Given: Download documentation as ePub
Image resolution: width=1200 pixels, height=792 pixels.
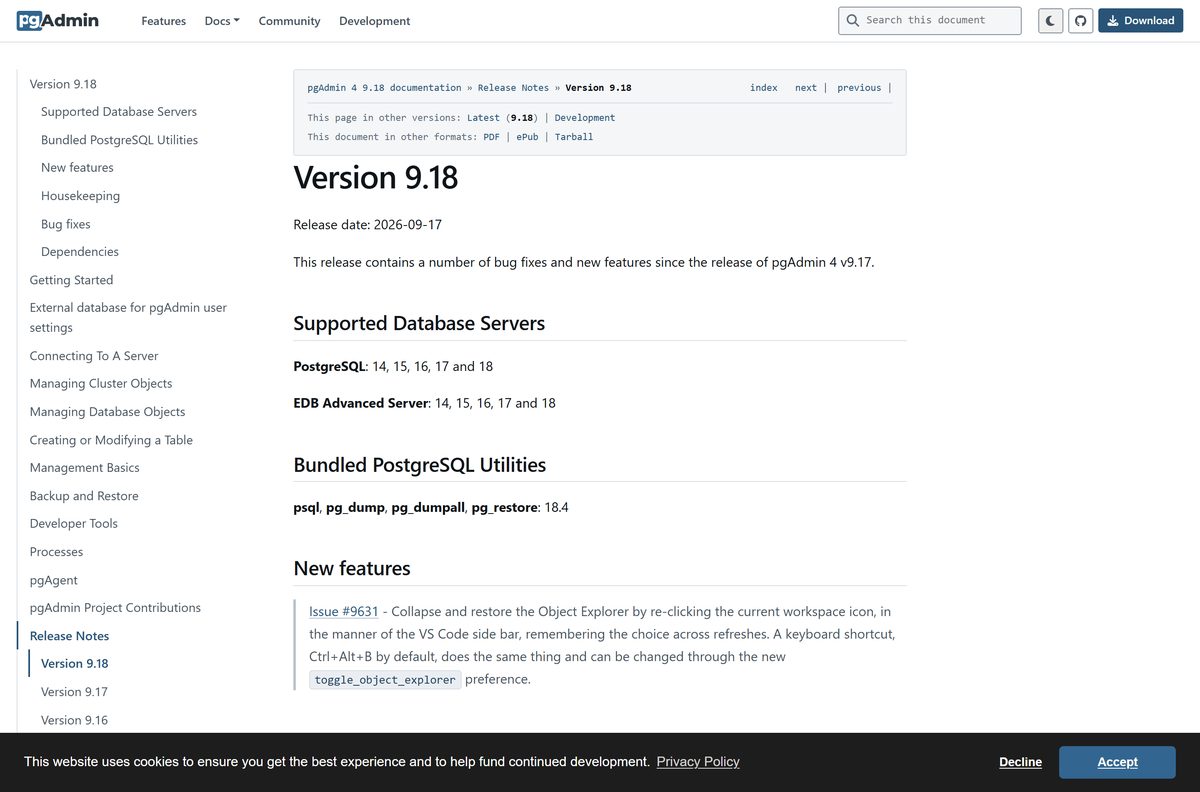Looking at the screenshot, I should point(527,137).
